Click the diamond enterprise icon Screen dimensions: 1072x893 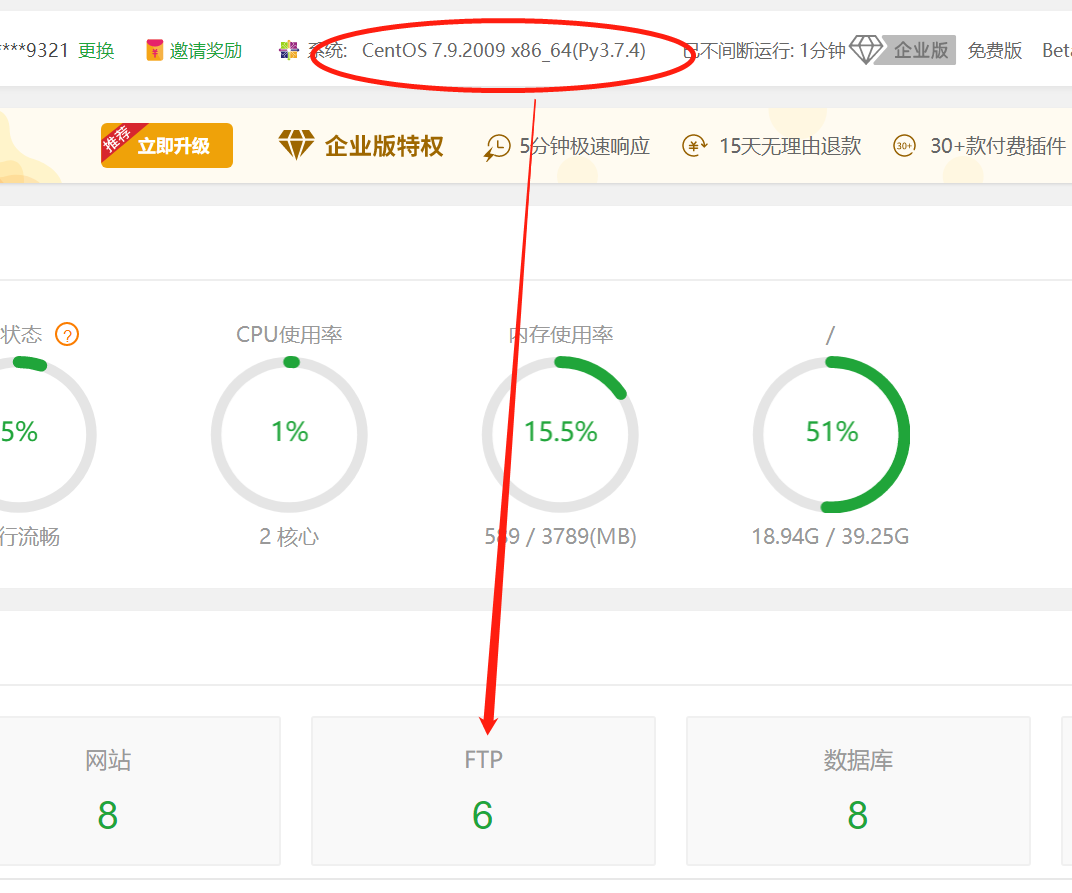866,50
